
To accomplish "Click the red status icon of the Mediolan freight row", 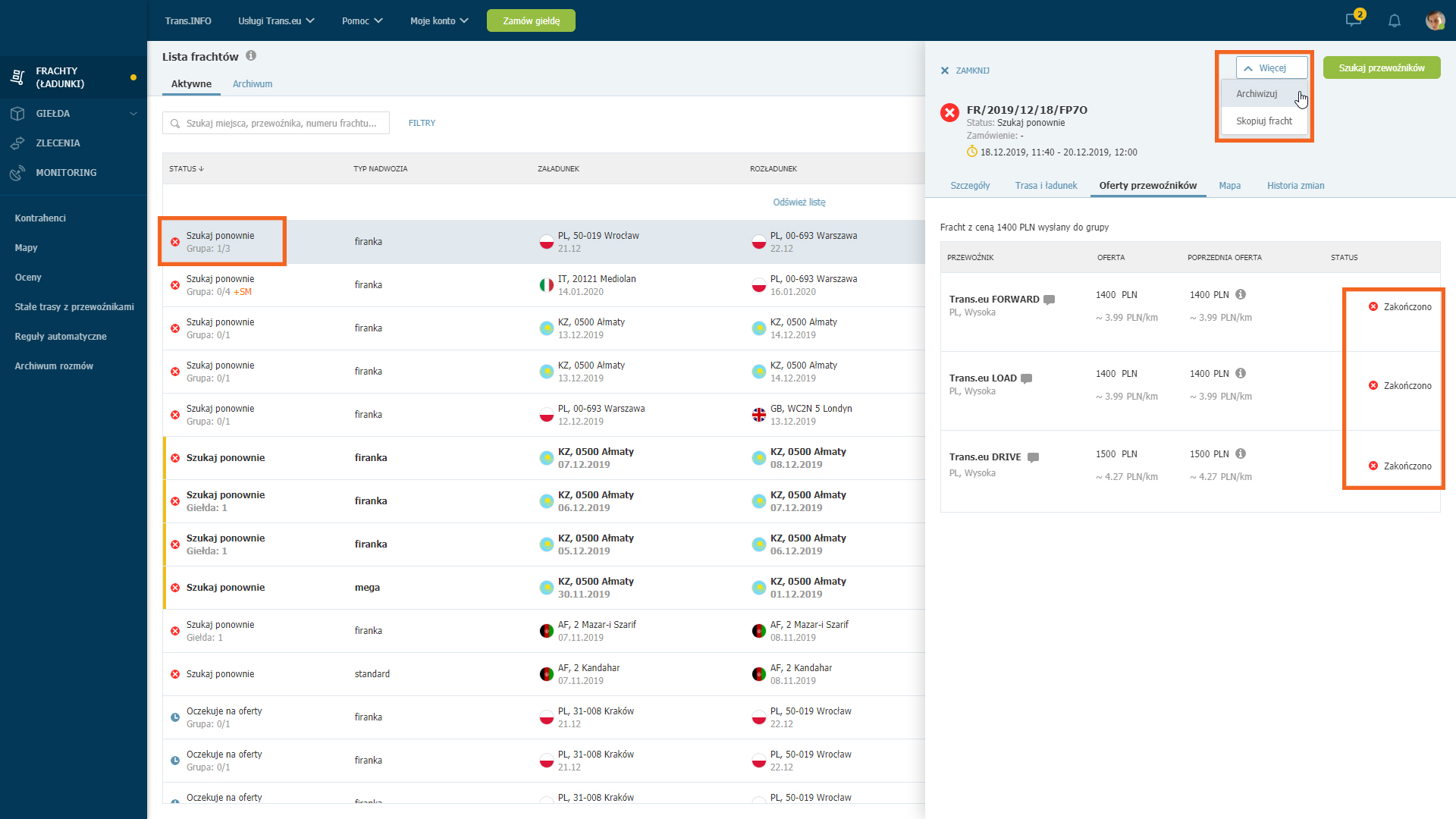I will [x=175, y=285].
